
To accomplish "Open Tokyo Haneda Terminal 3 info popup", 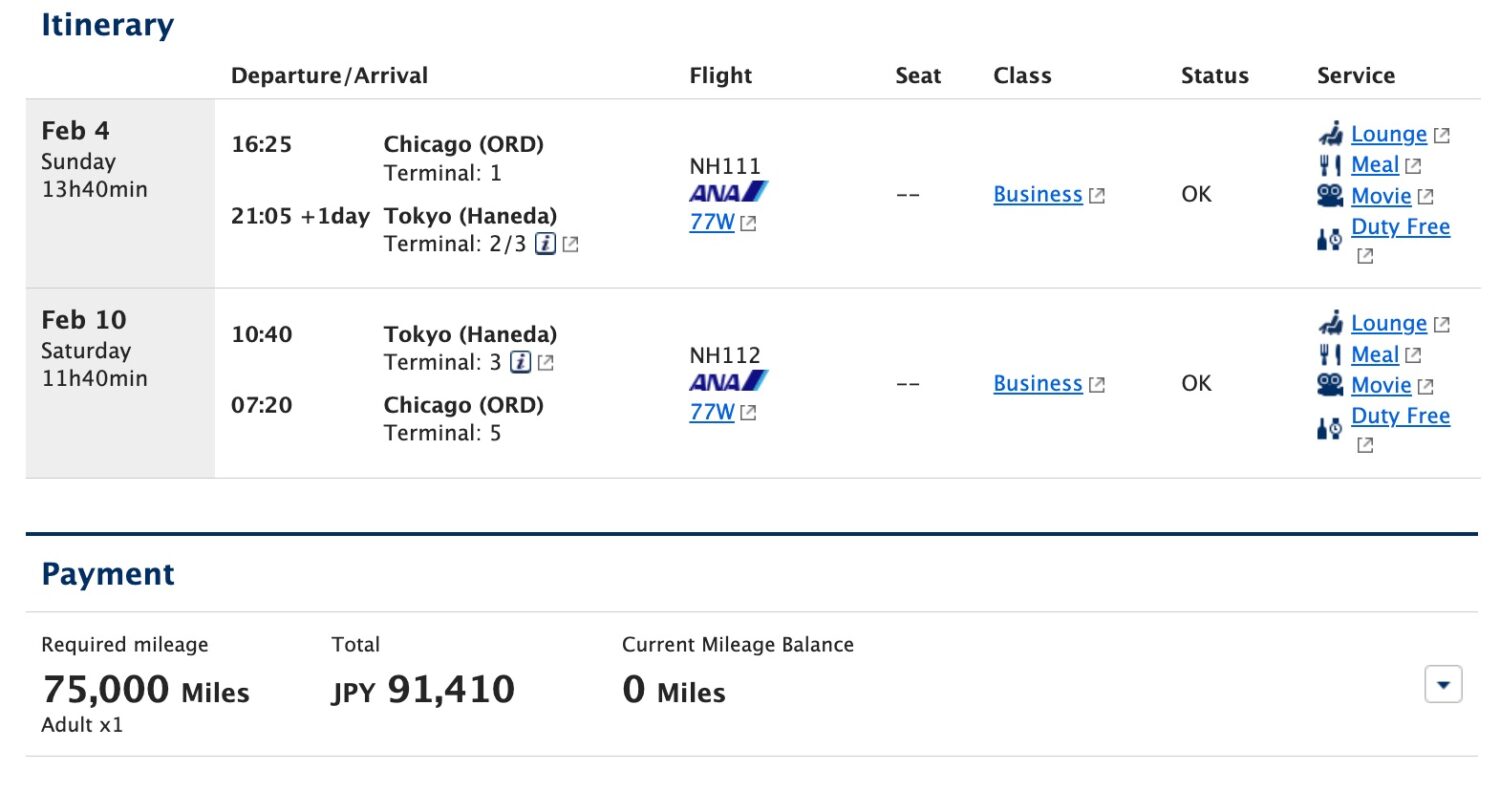I will coord(521,362).
